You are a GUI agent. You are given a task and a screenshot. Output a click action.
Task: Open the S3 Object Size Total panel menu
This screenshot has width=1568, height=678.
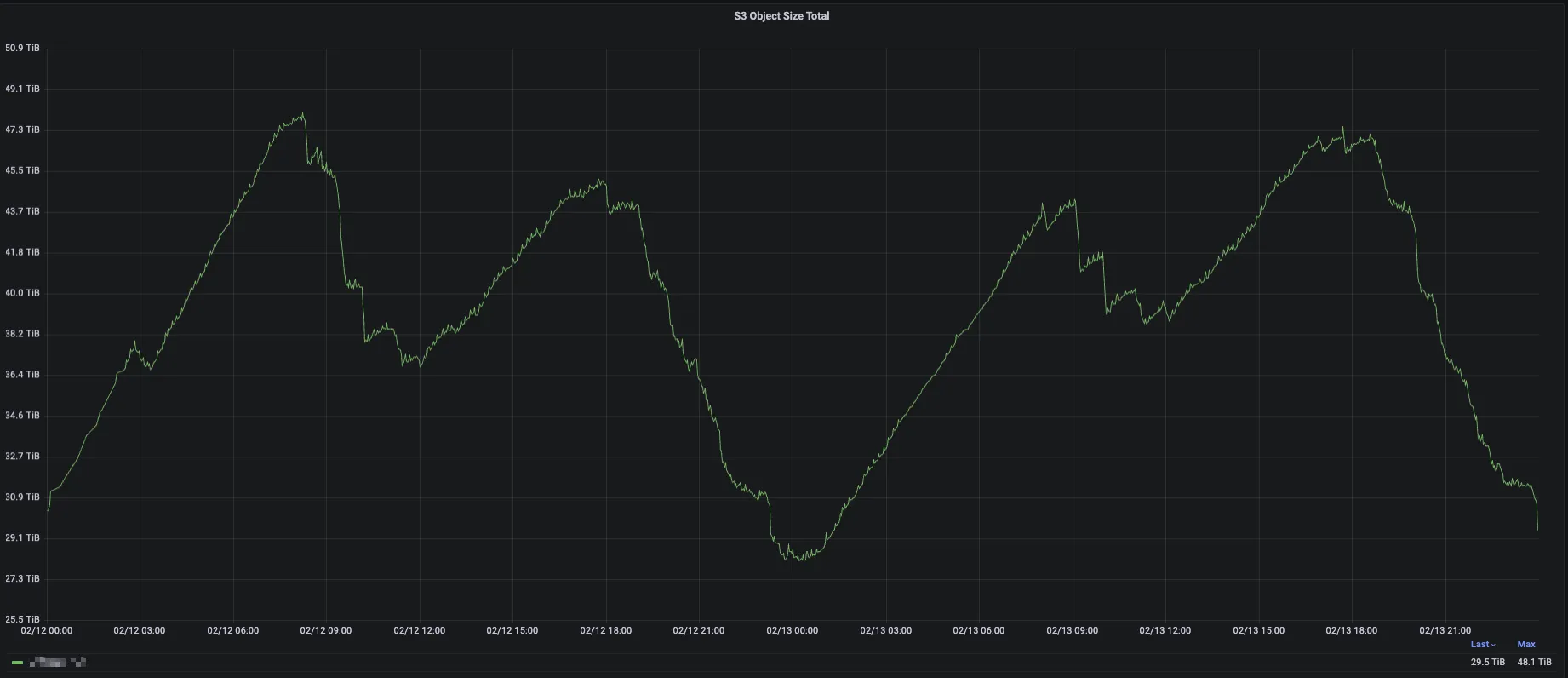click(781, 16)
